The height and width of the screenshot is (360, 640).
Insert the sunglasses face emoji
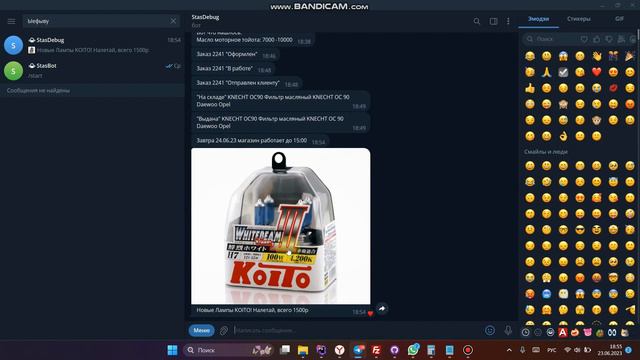(x=580, y=230)
